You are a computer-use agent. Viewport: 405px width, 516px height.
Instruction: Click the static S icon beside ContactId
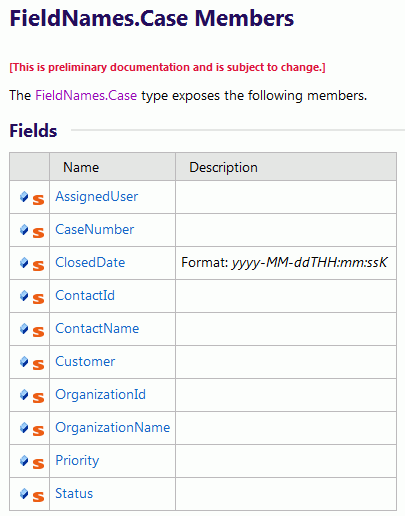[38, 299]
